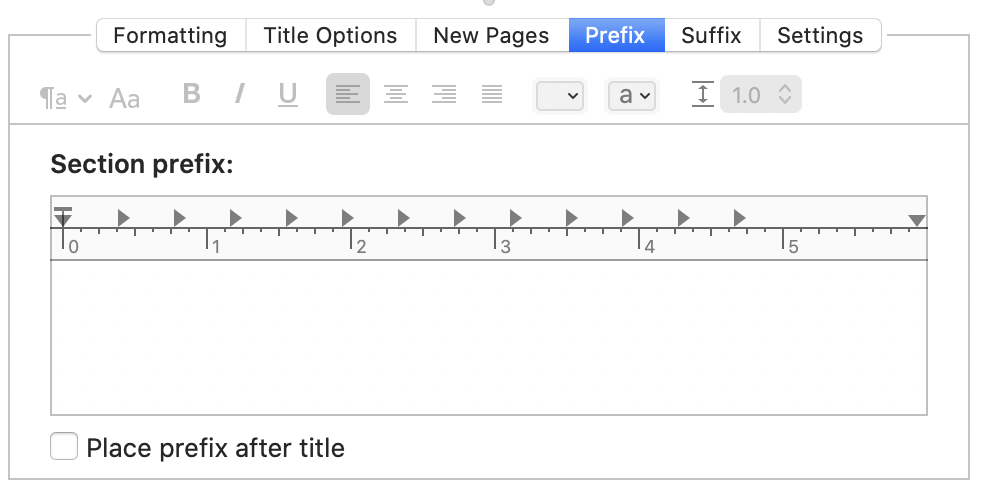Click the line spacing icon
This screenshot has height=496, width=984.
coord(703,95)
